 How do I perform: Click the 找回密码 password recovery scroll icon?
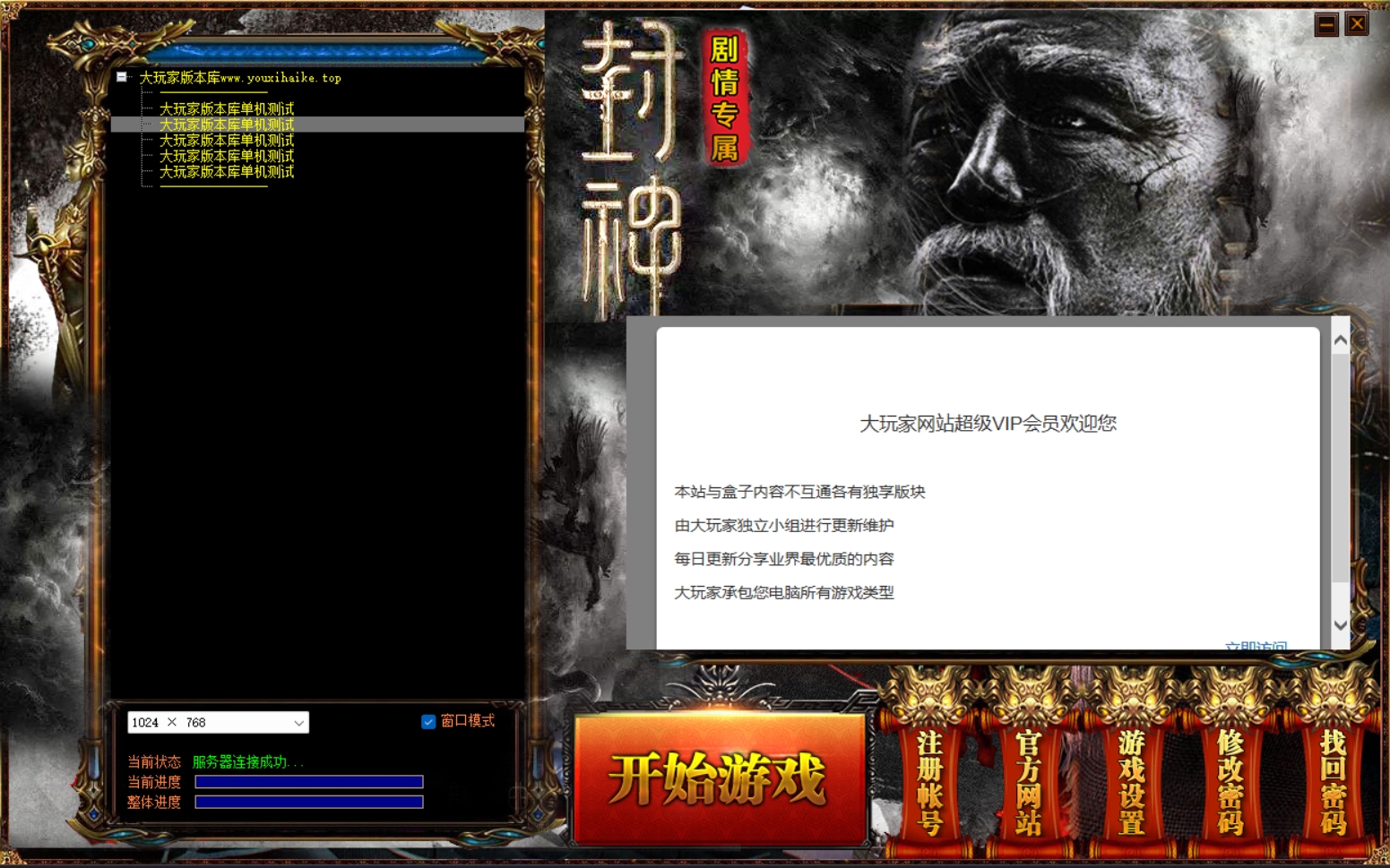[1334, 779]
